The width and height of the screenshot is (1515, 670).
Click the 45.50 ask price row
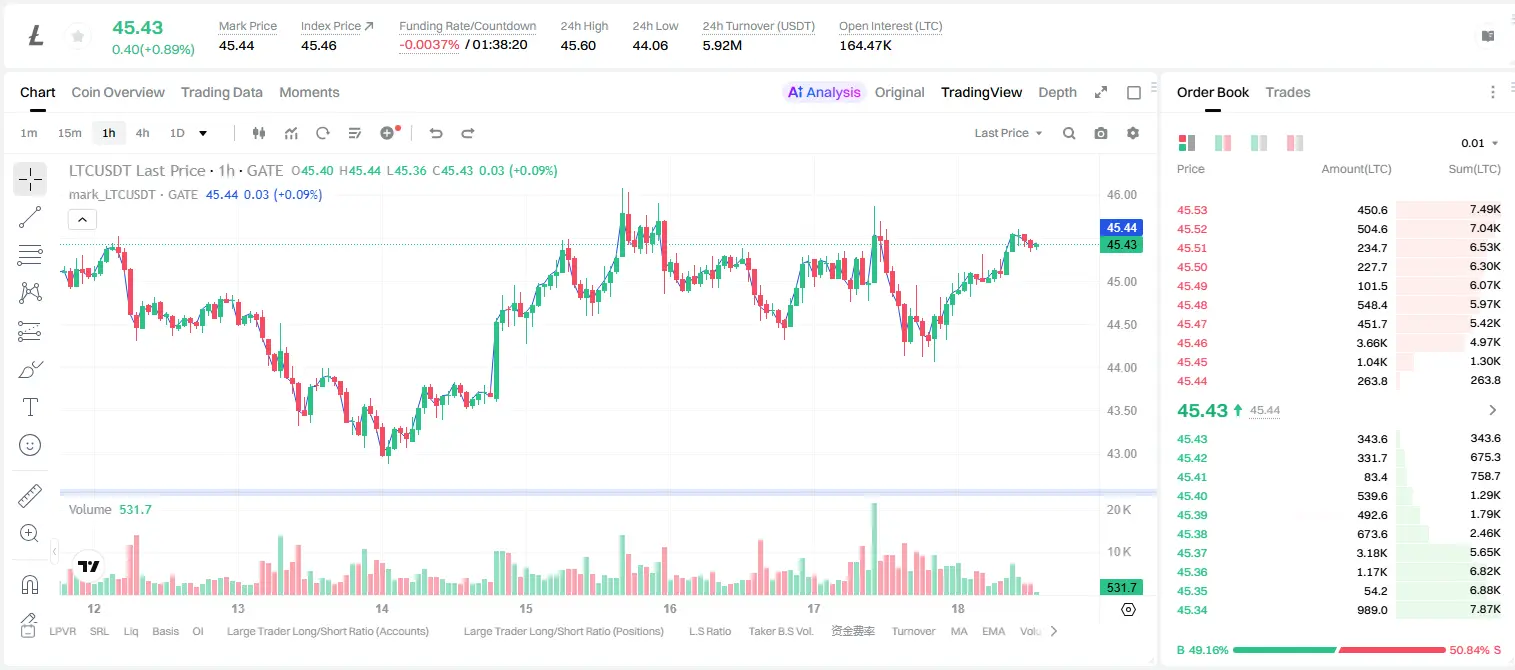coord(1339,267)
